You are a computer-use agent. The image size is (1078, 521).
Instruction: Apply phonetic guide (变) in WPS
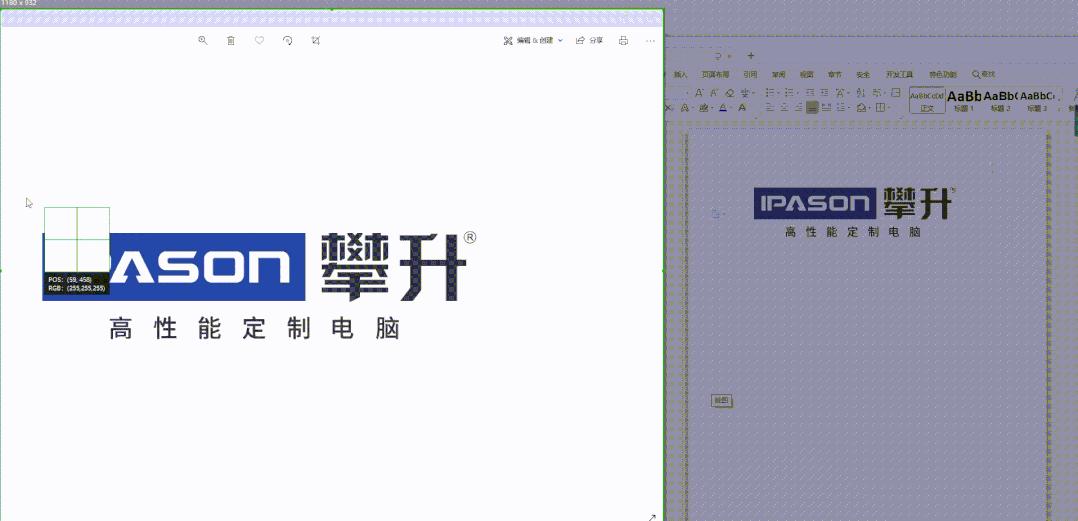click(x=747, y=93)
